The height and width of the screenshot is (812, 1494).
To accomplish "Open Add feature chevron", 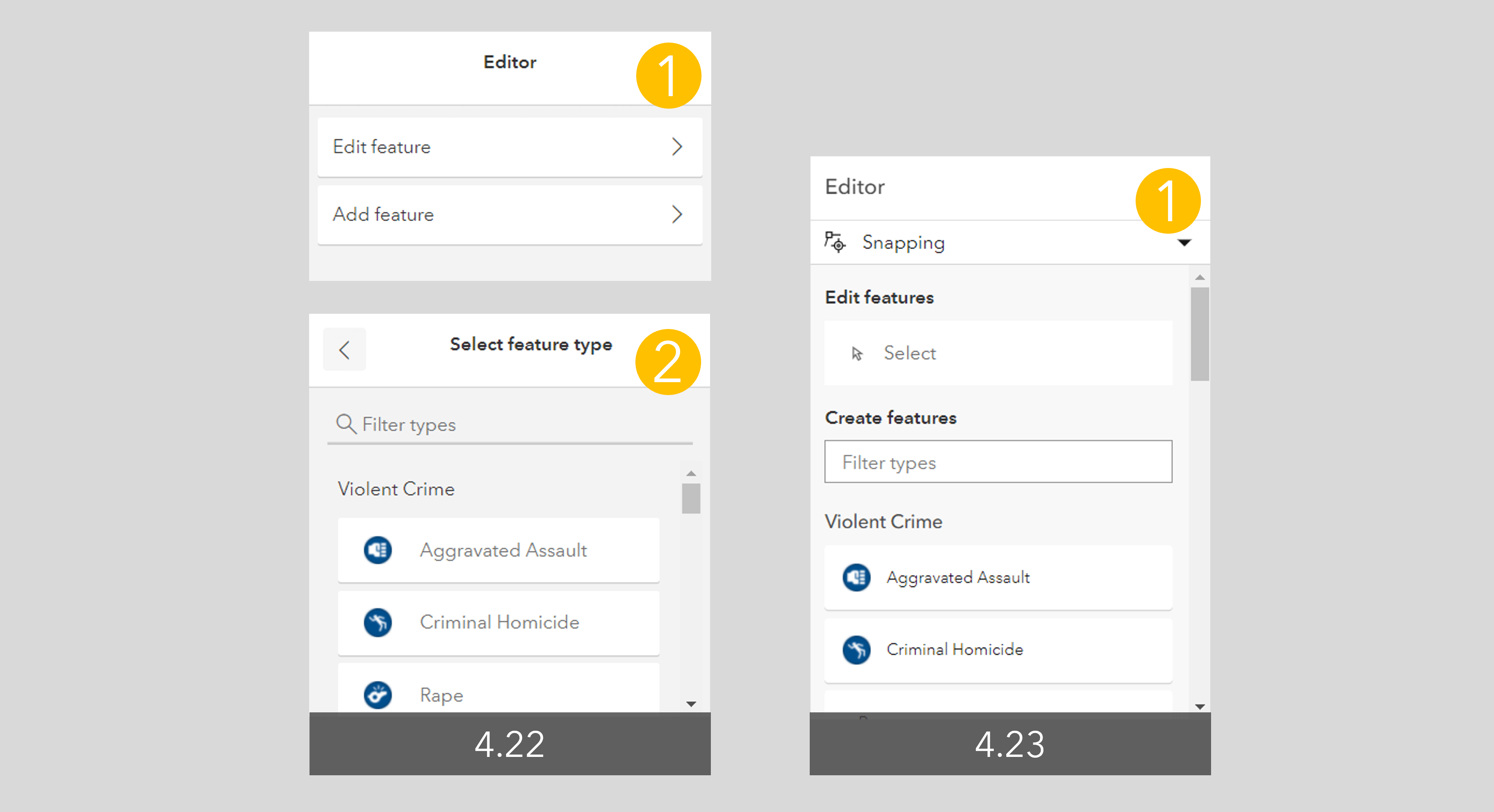I will click(x=676, y=215).
